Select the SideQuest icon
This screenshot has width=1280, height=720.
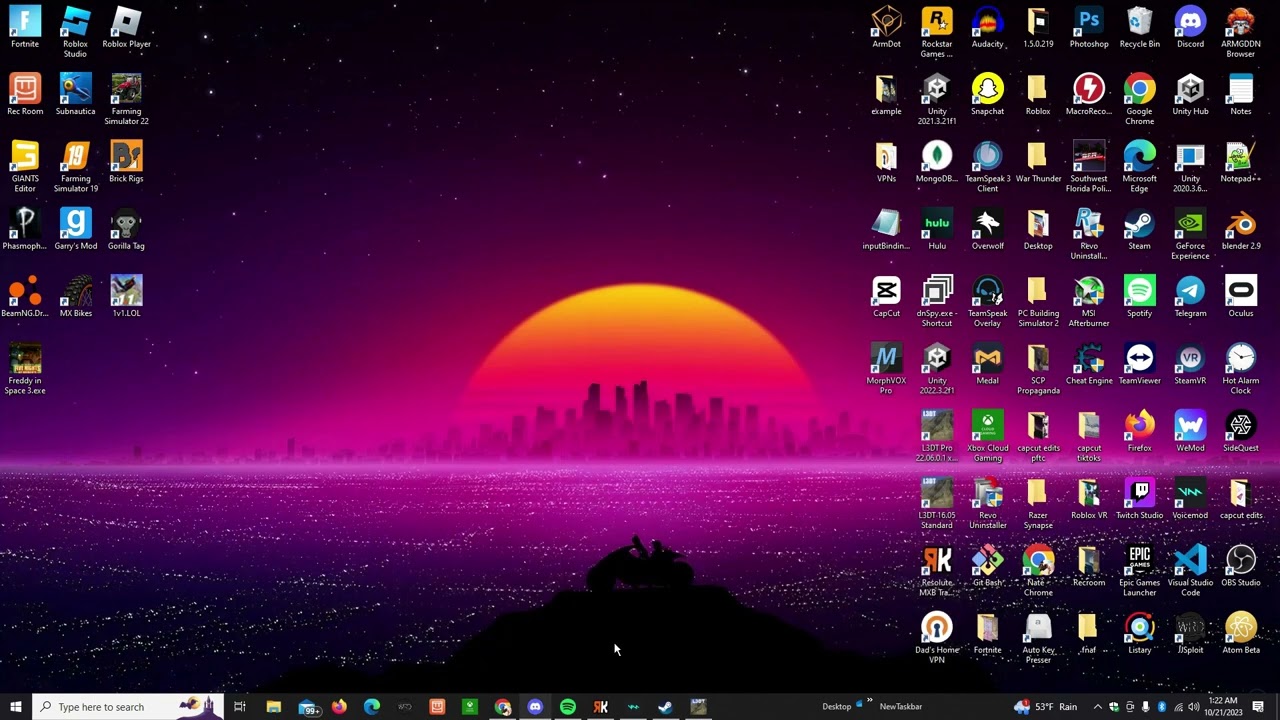(1241, 431)
